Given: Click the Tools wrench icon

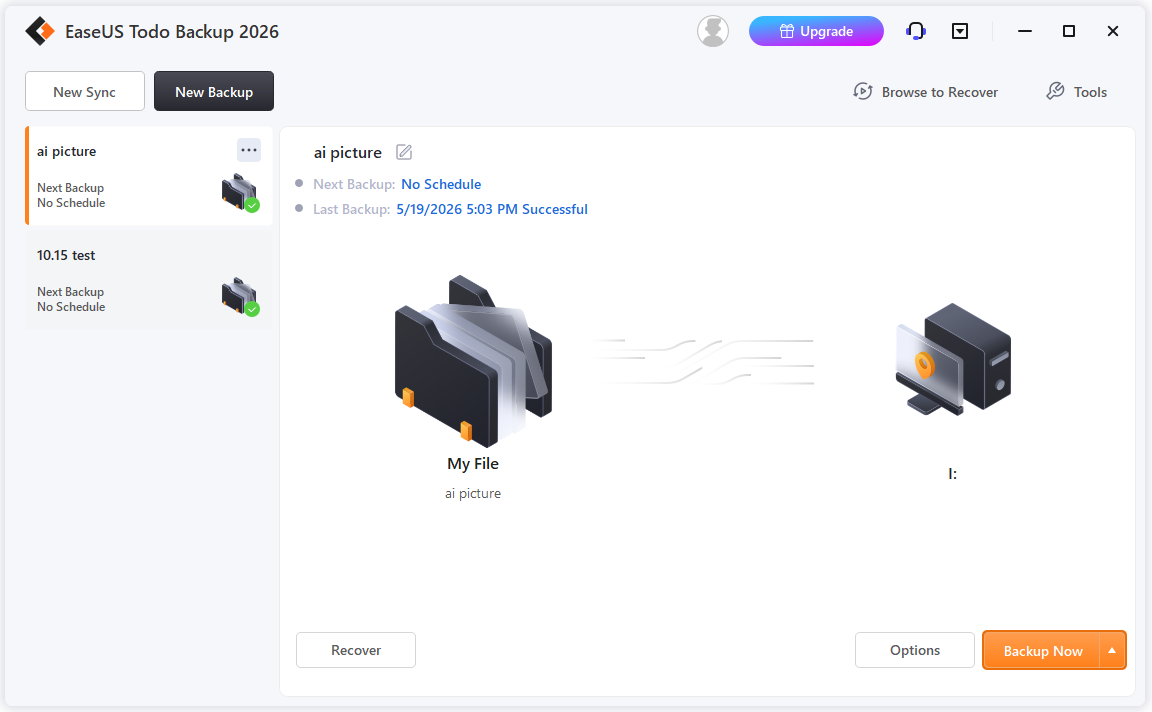Looking at the screenshot, I should coord(1055,91).
